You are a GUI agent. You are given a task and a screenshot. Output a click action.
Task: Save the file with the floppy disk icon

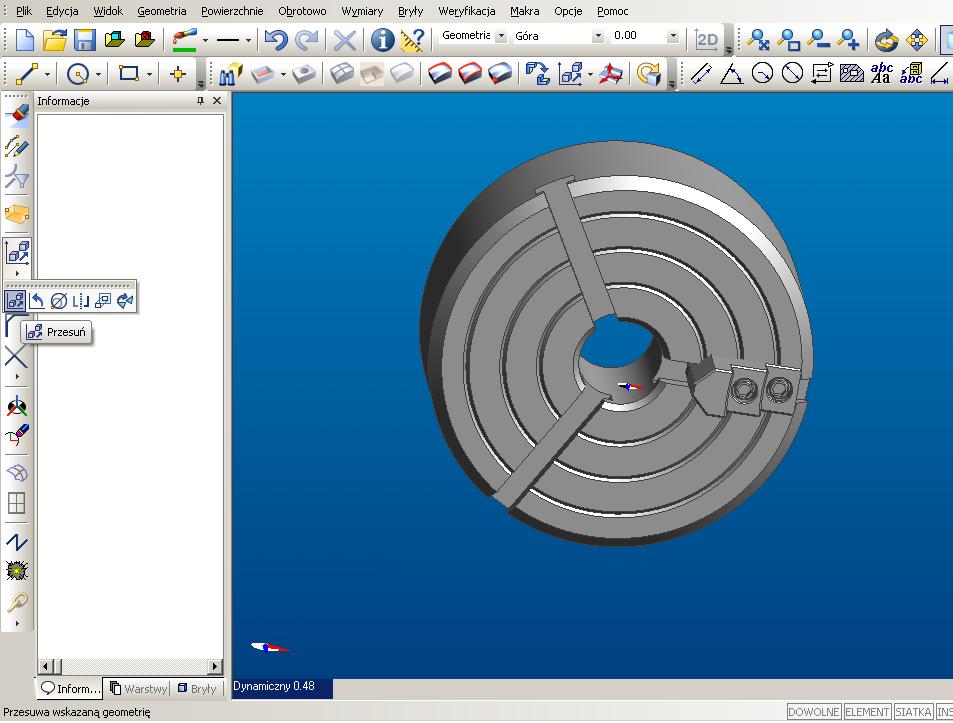click(x=84, y=40)
